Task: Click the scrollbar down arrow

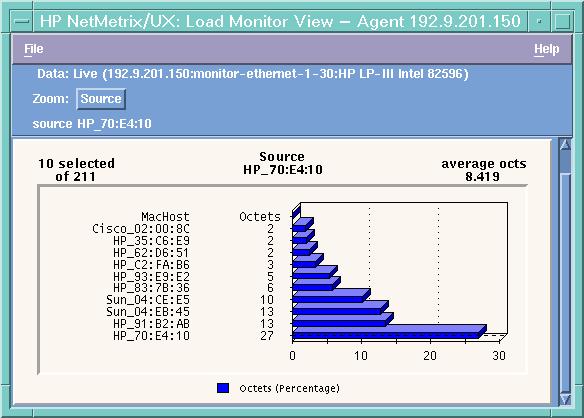Action: click(565, 399)
